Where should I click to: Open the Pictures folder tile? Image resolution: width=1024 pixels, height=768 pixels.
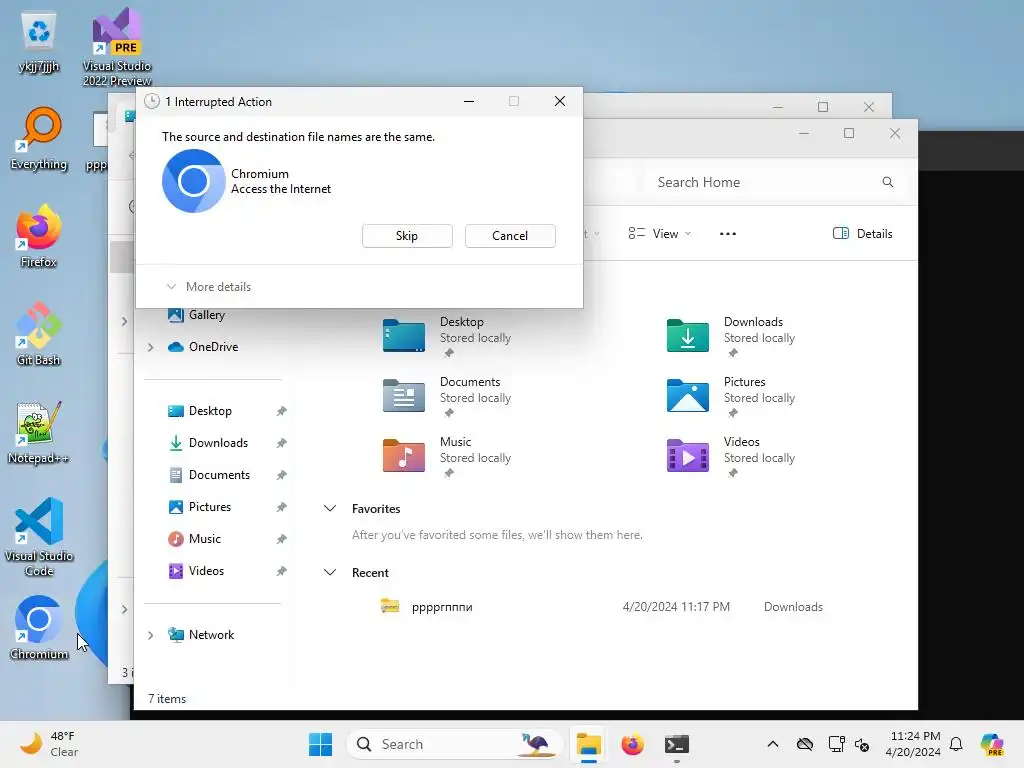point(731,396)
